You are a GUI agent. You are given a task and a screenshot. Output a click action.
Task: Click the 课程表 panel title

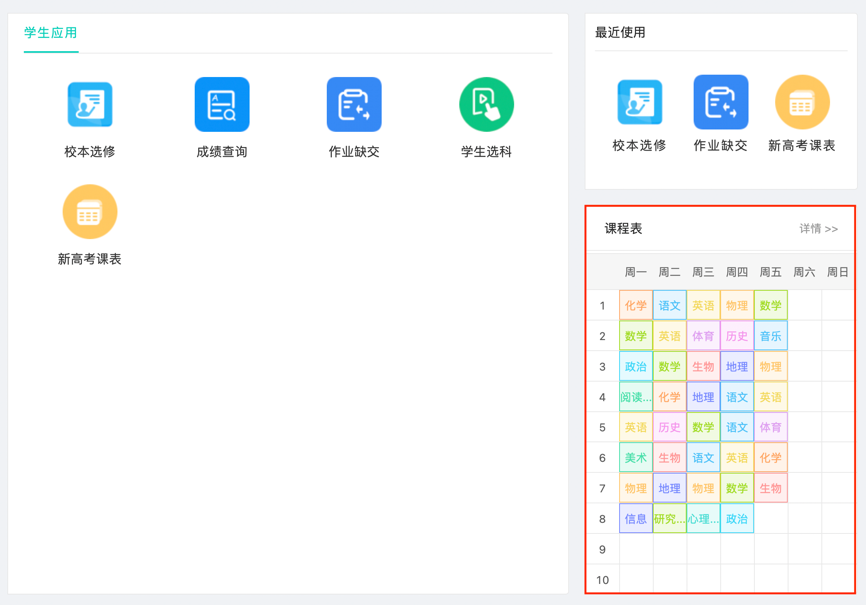623,229
